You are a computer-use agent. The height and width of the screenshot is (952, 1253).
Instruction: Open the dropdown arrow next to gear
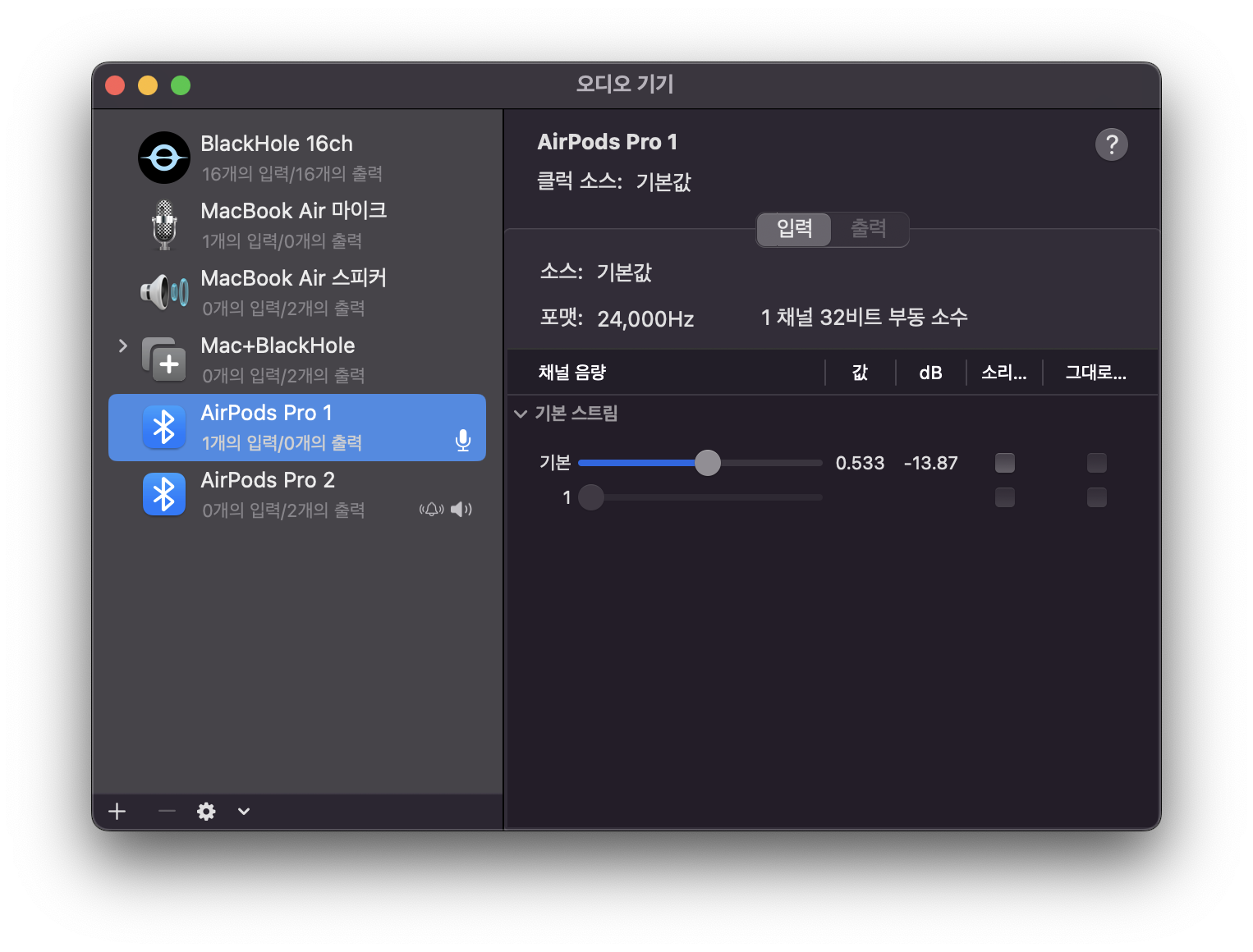coord(244,812)
